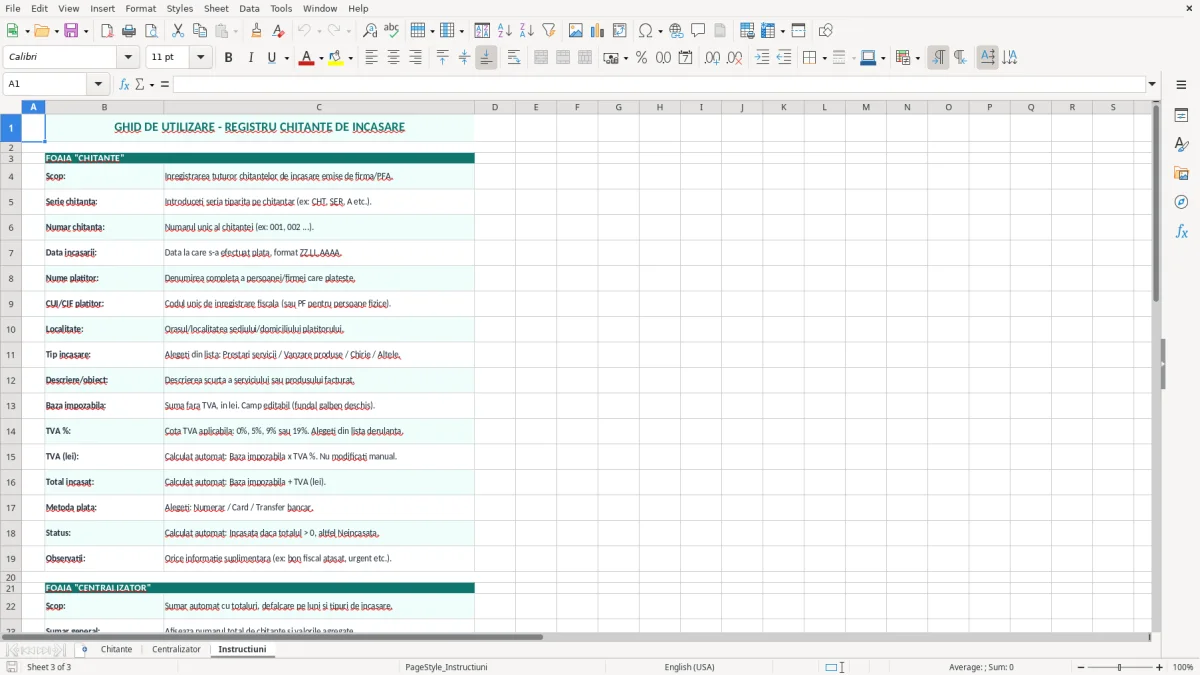Screen dimensions: 1200x675
Task: Click the Cut scissors icon
Action: pos(178,31)
